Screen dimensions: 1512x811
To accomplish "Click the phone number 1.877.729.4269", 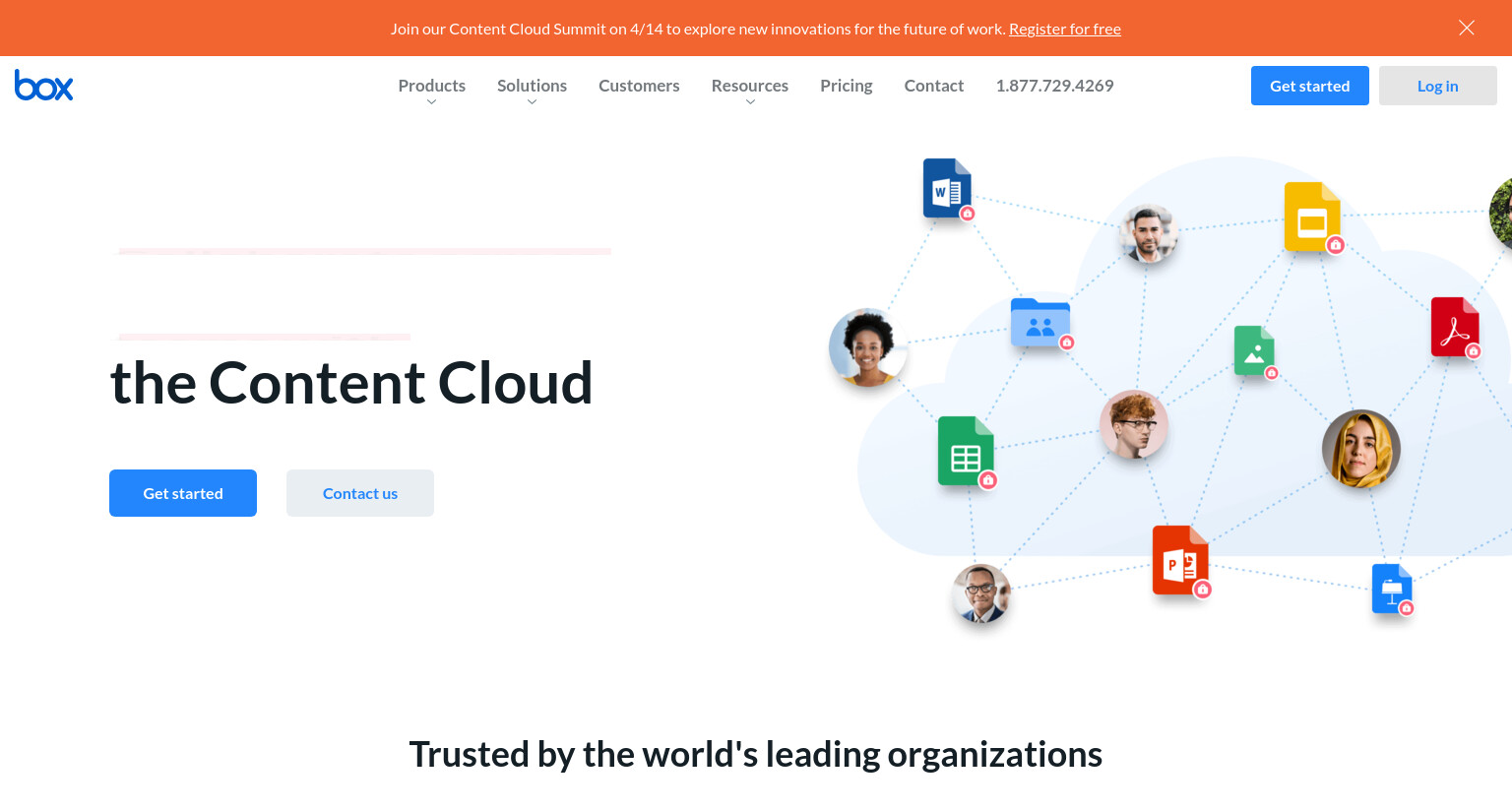I will 1054,86.
